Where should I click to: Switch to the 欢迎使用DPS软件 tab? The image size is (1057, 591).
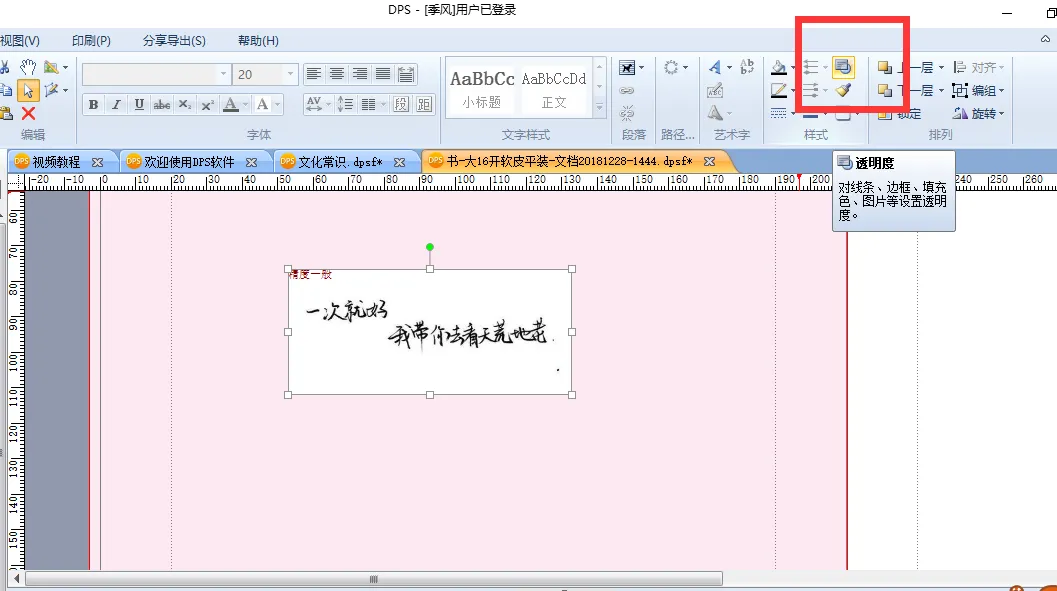click(189, 162)
